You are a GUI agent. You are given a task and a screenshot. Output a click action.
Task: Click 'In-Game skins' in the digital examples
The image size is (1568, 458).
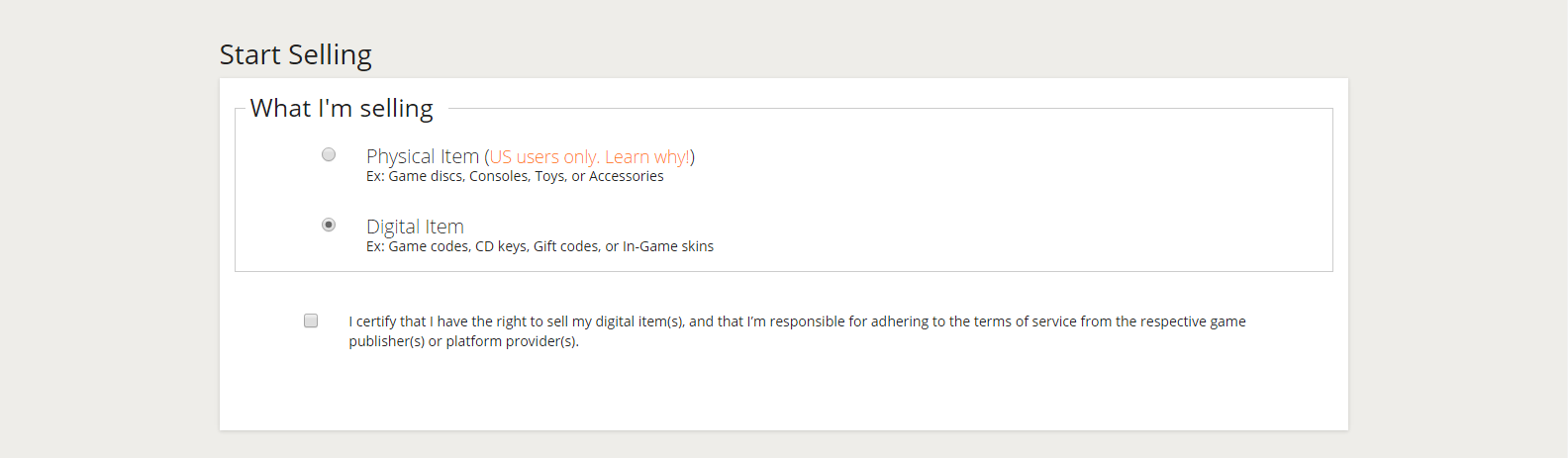tap(668, 246)
